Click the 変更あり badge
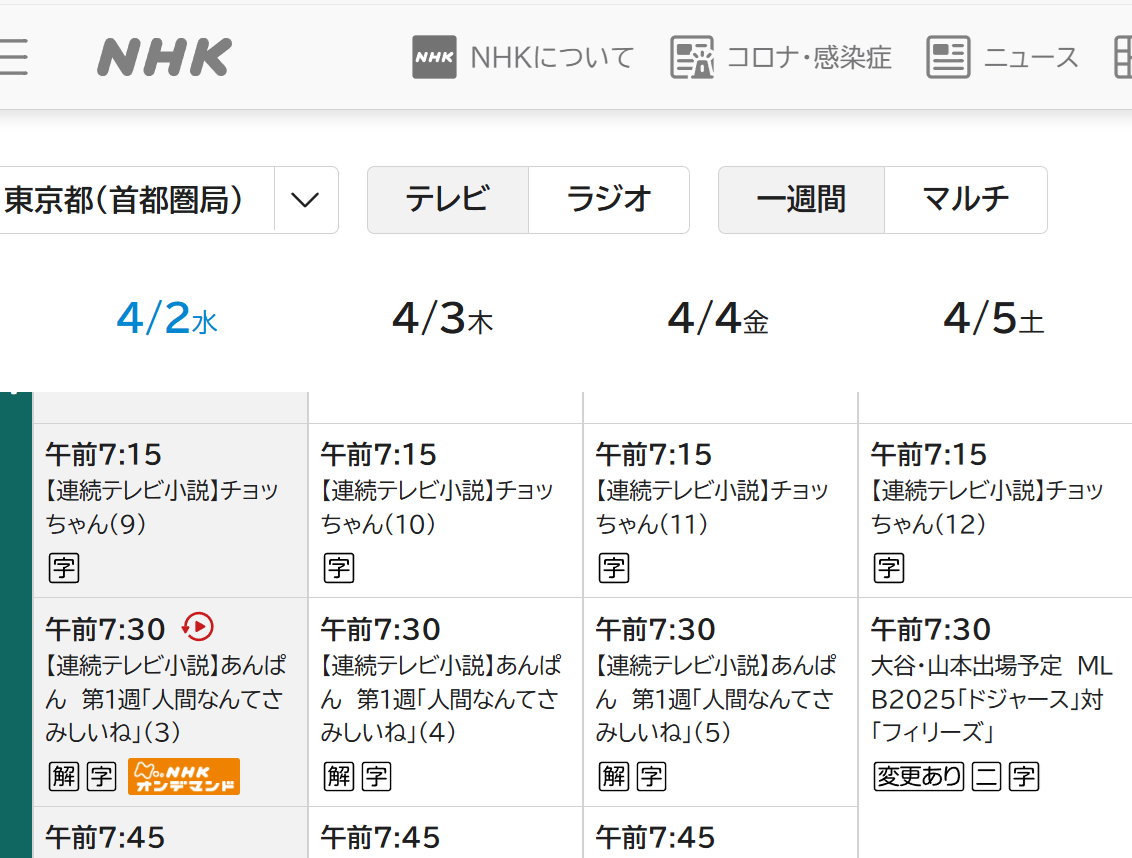 (919, 777)
